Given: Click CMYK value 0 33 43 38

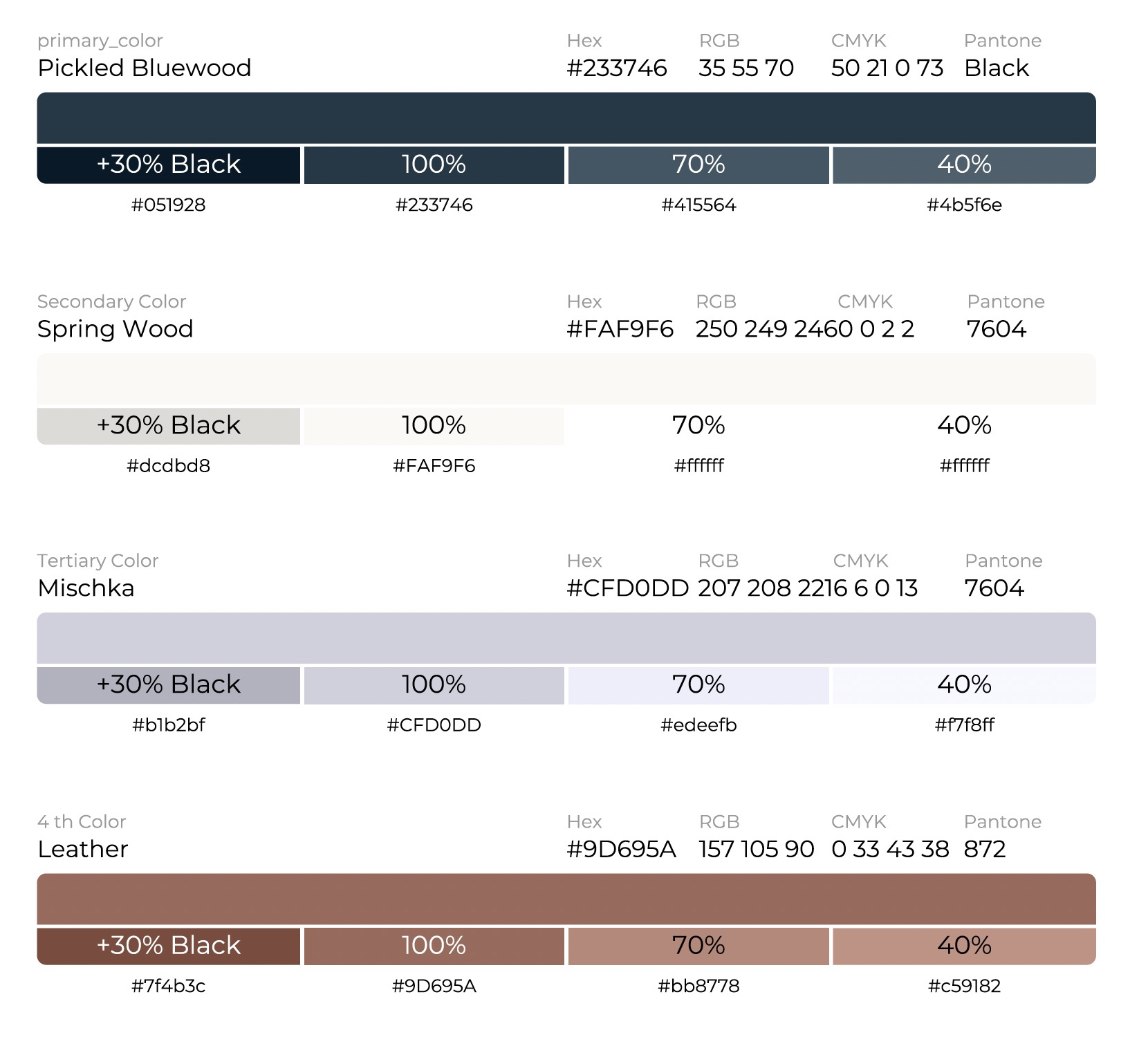Looking at the screenshot, I should [x=890, y=849].
